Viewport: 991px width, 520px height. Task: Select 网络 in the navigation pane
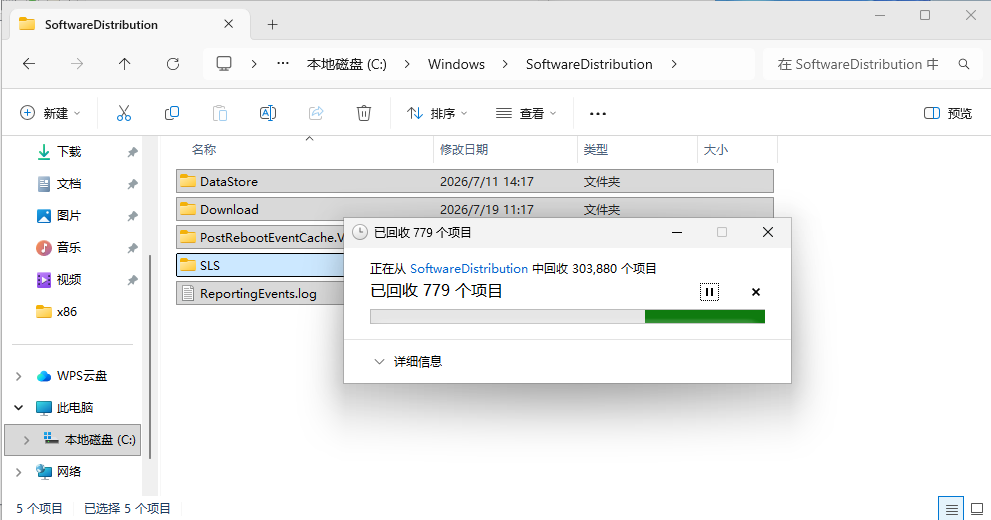[68, 471]
